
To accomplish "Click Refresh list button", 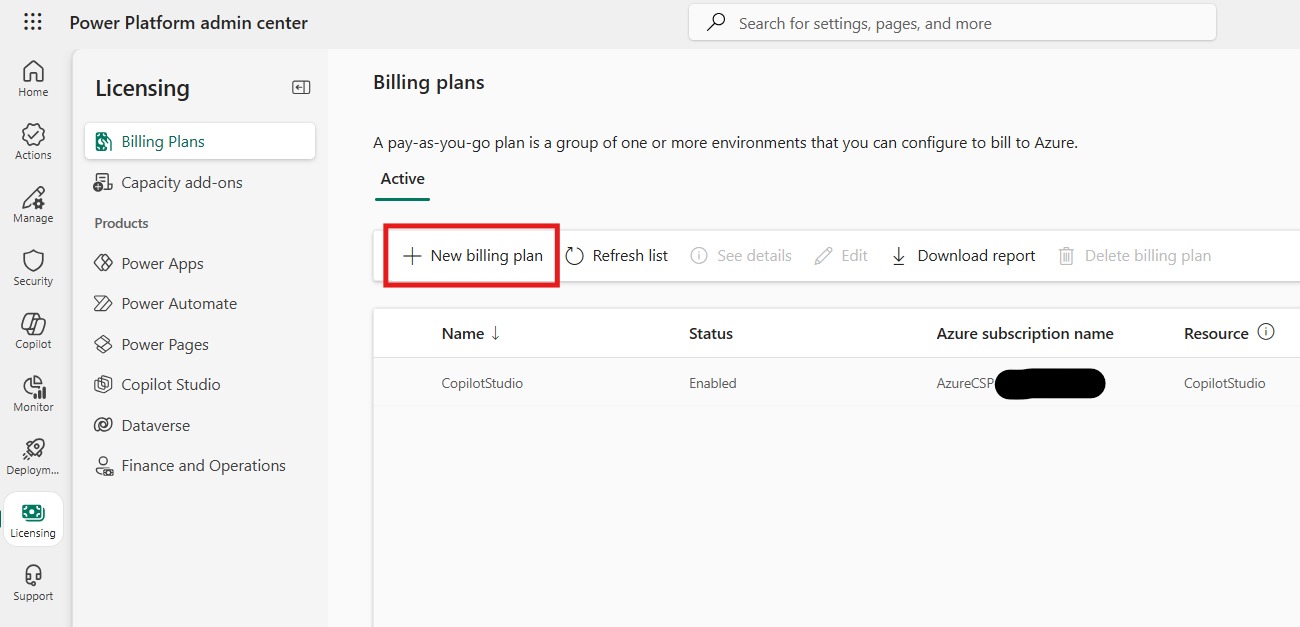I will [617, 256].
